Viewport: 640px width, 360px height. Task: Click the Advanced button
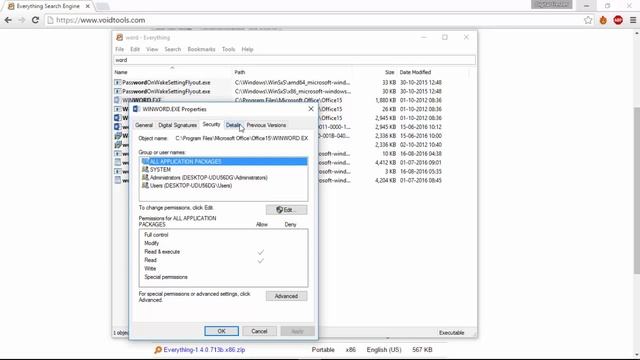tap(286, 296)
